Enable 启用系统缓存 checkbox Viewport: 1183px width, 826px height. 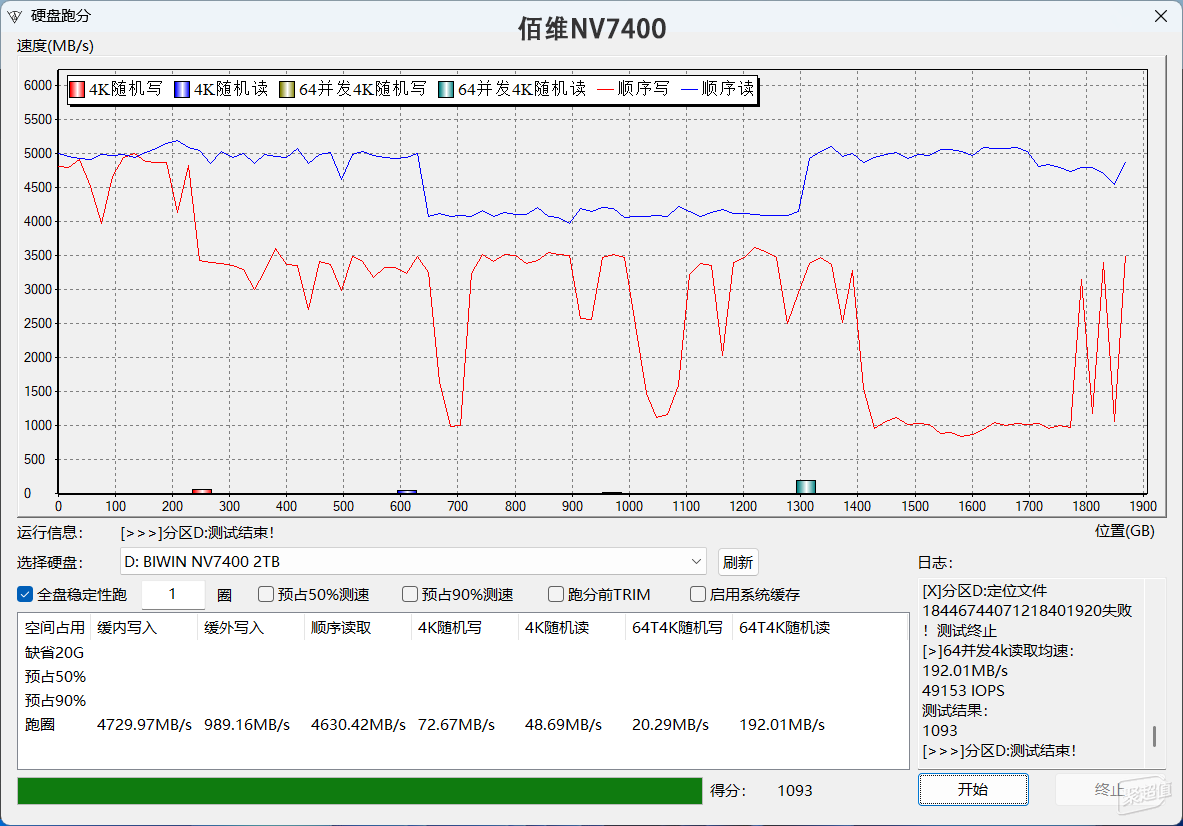coord(698,594)
